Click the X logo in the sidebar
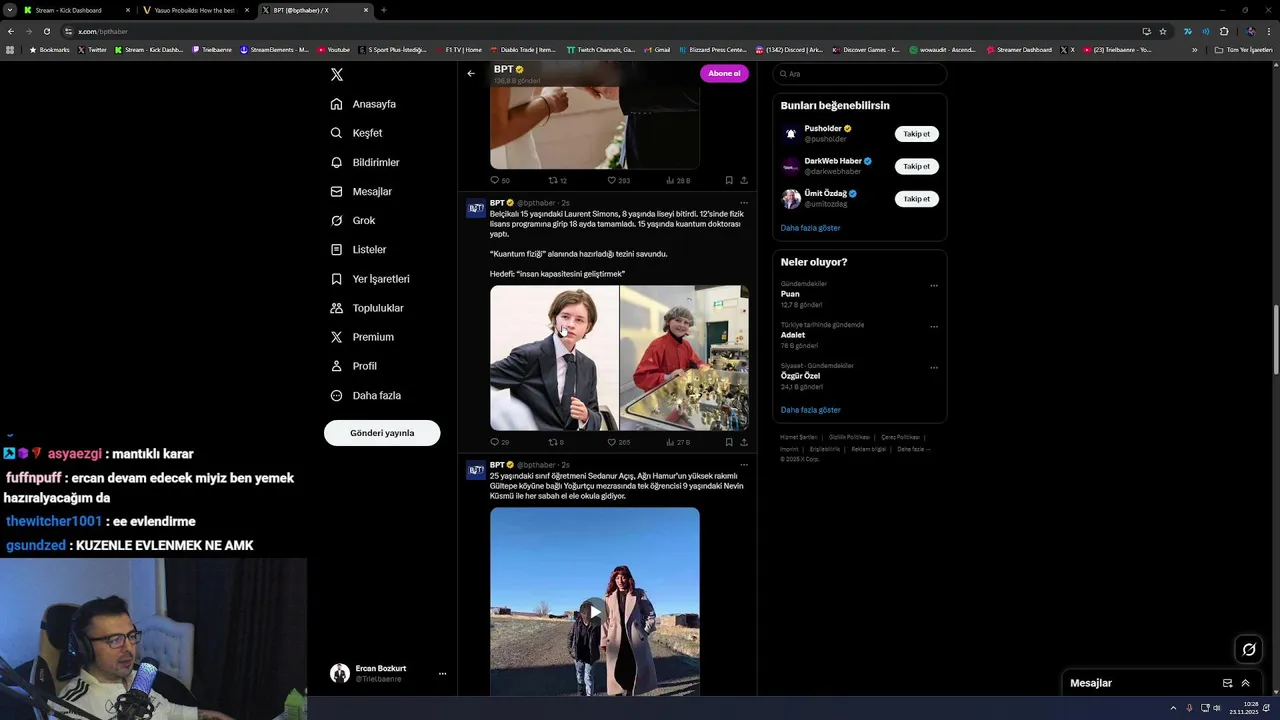The width and height of the screenshot is (1280, 720). [337, 75]
